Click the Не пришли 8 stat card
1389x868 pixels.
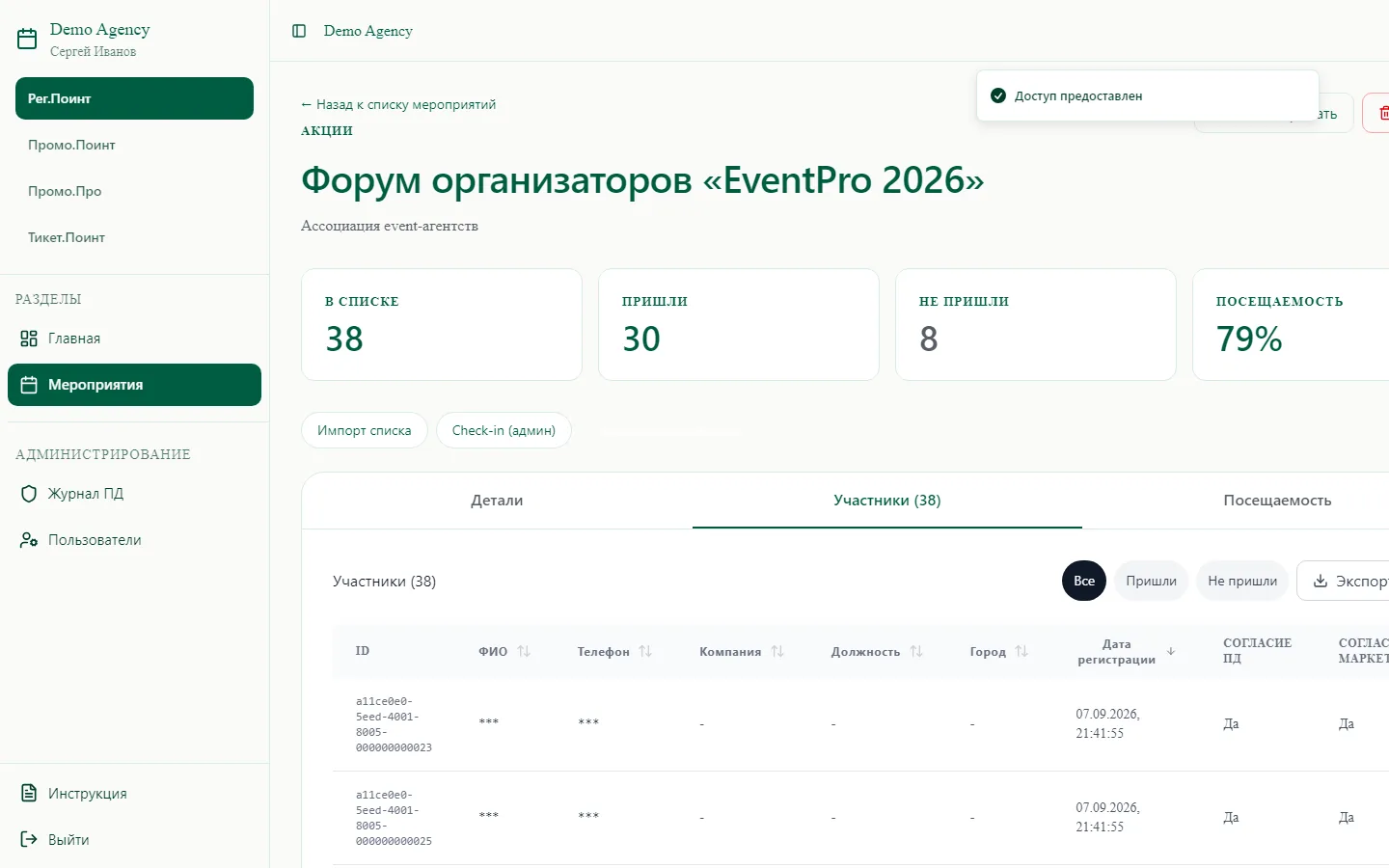[x=1036, y=324]
